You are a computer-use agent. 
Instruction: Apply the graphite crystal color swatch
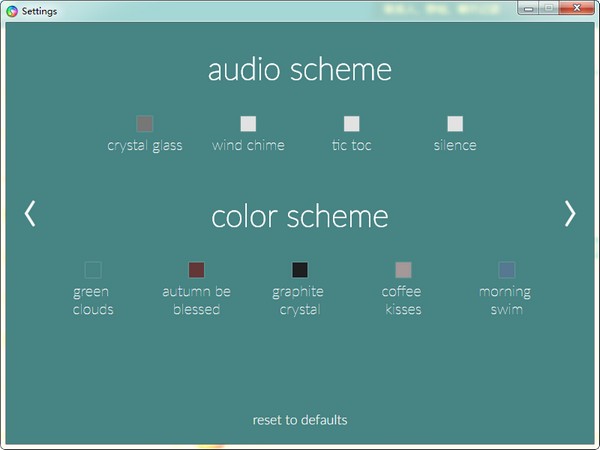pos(299,270)
